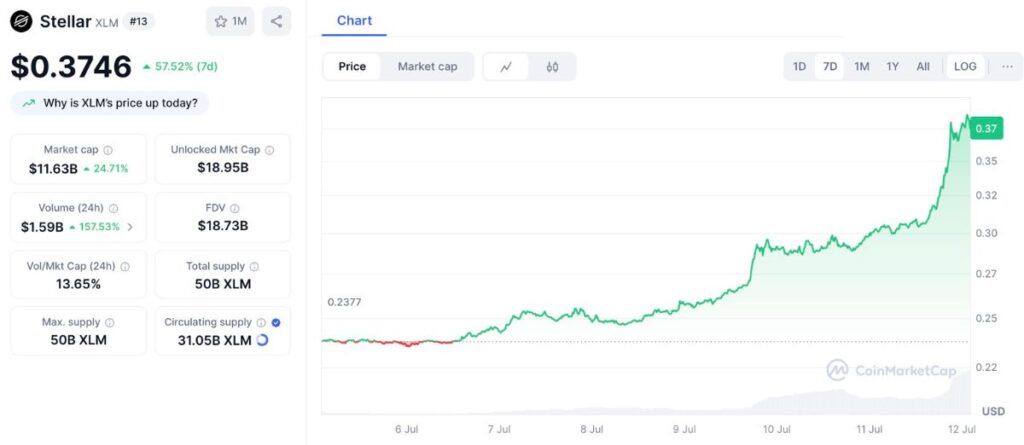Select the All time range
The height and width of the screenshot is (445, 1024).
point(923,67)
